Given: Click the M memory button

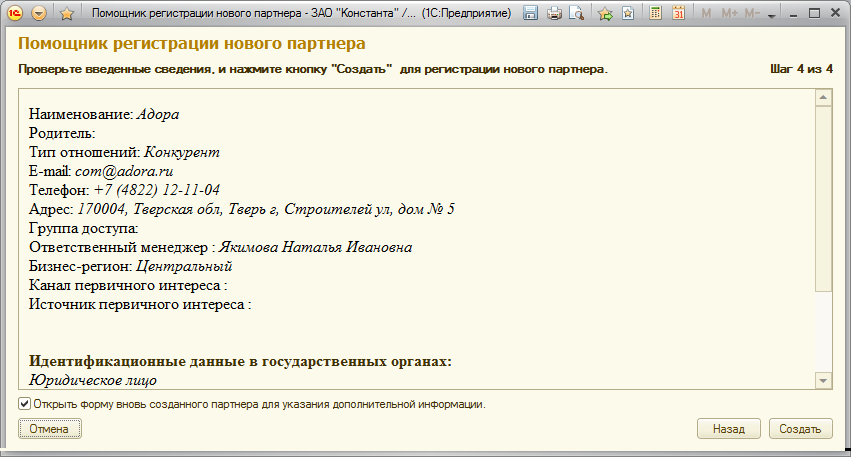Looking at the screenshot, I should pyautogui.click(x=706, y=13).
